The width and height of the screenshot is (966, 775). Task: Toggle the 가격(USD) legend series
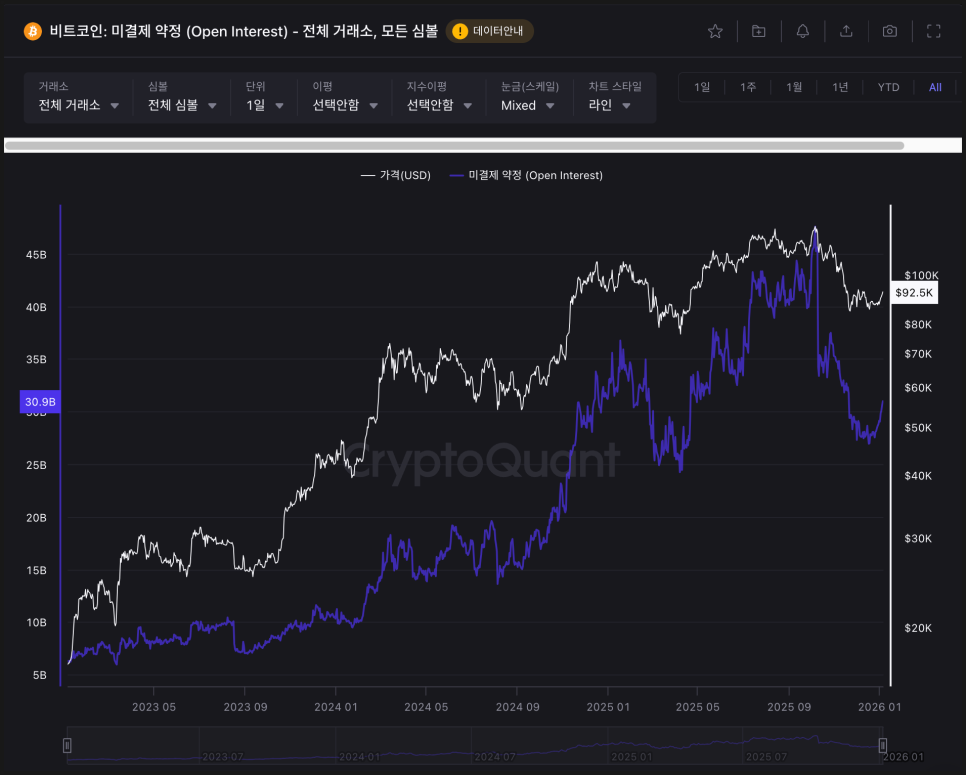pyautogui.click(x=396, y=175)
